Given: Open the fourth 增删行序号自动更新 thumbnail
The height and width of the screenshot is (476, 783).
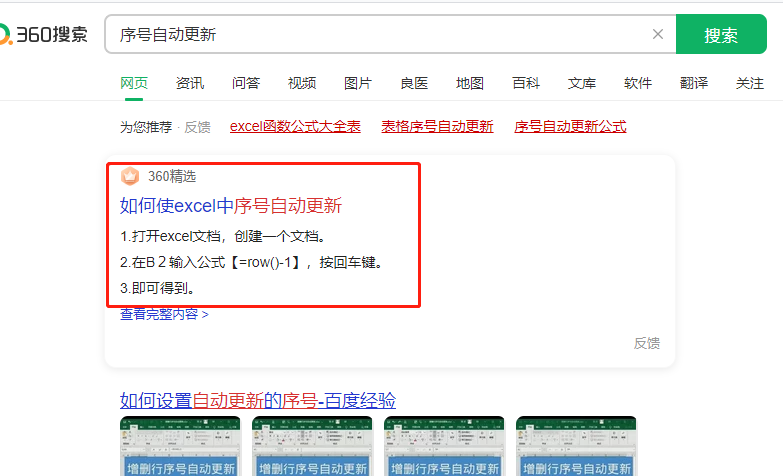Looking at the screenshot, I should coord(576,446).
